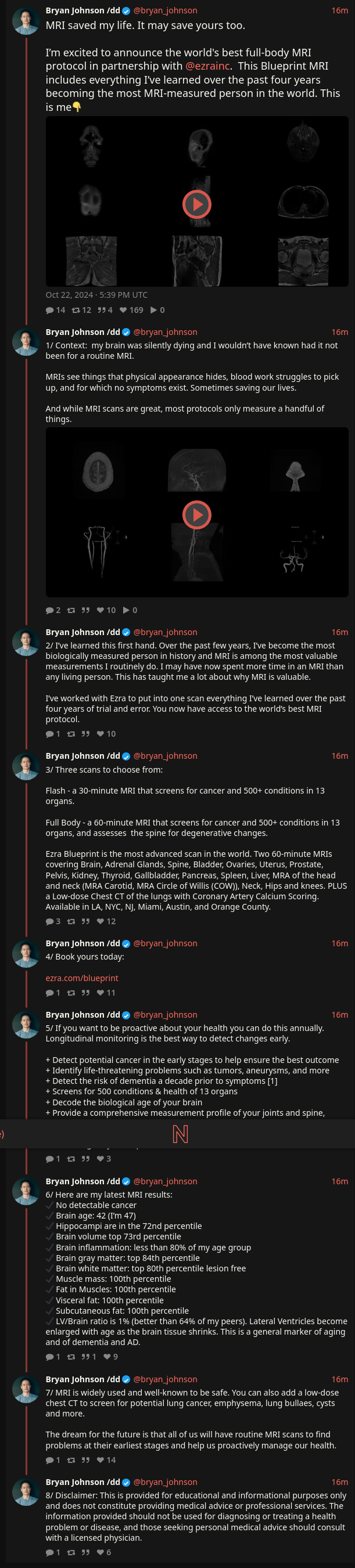Click the heart icon with 6 likes on the disclaimer tweet
The image size is (355, 1568).
[x=101, y=1552]
